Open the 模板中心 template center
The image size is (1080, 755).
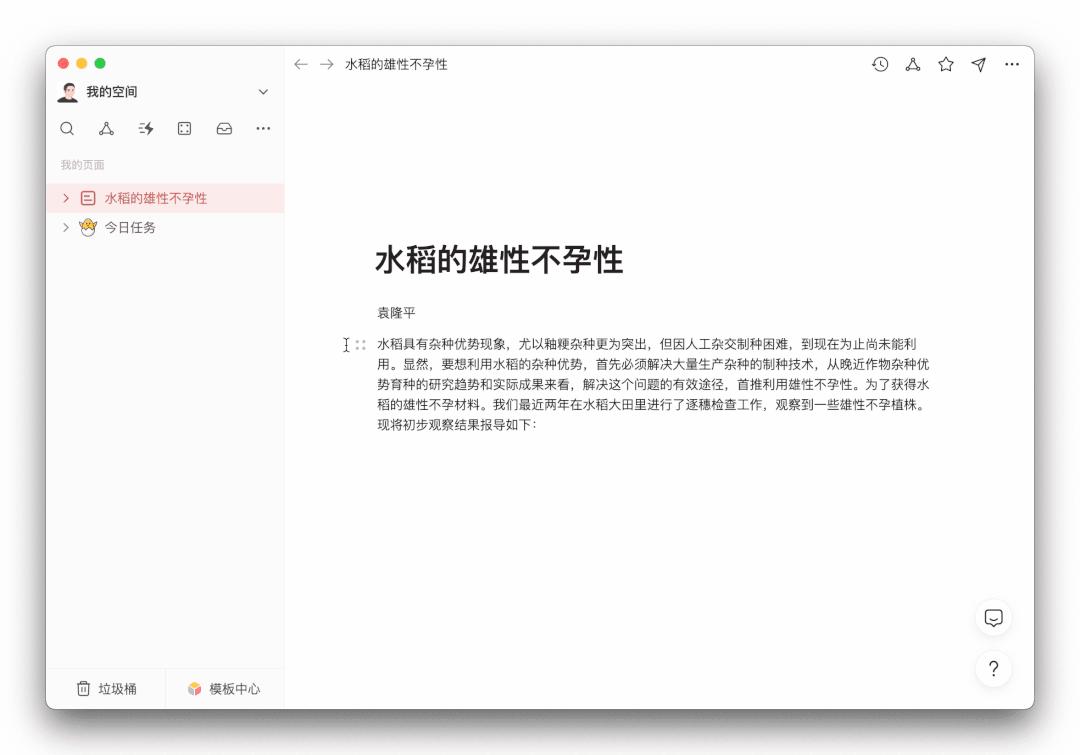pos(224,688)
